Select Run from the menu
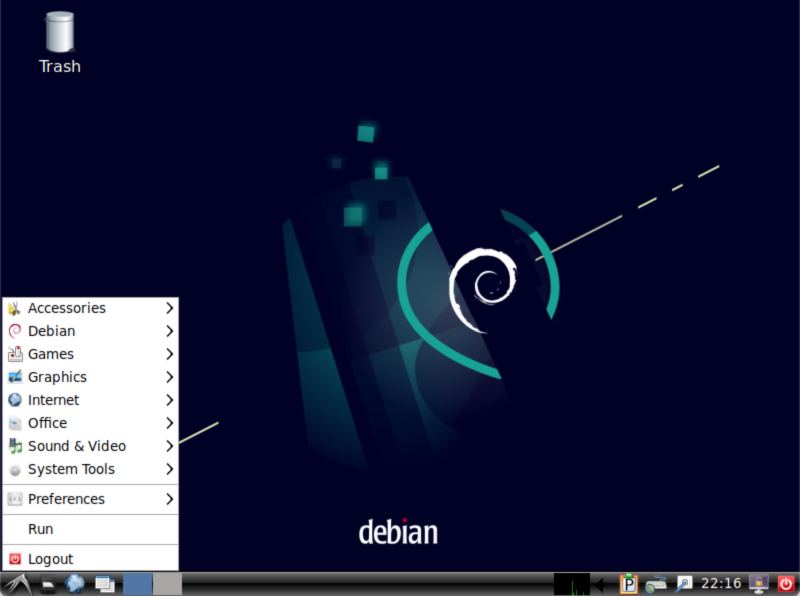Screen dimensions: 800x596 pos(40,529)
